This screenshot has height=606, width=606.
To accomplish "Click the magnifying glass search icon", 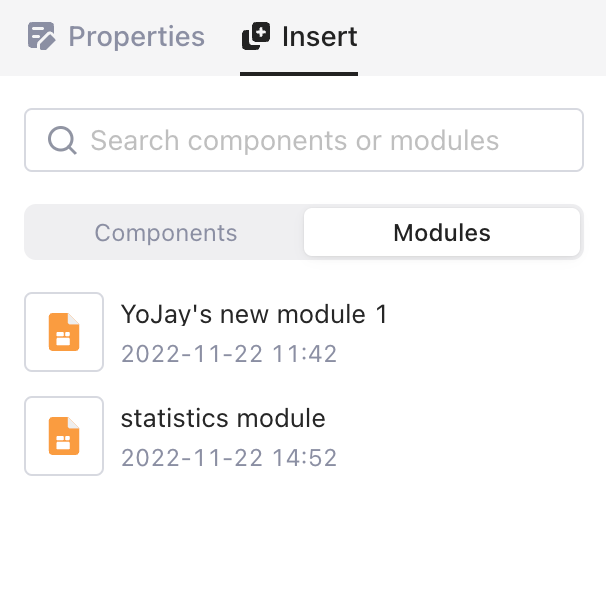I will 62,140.
